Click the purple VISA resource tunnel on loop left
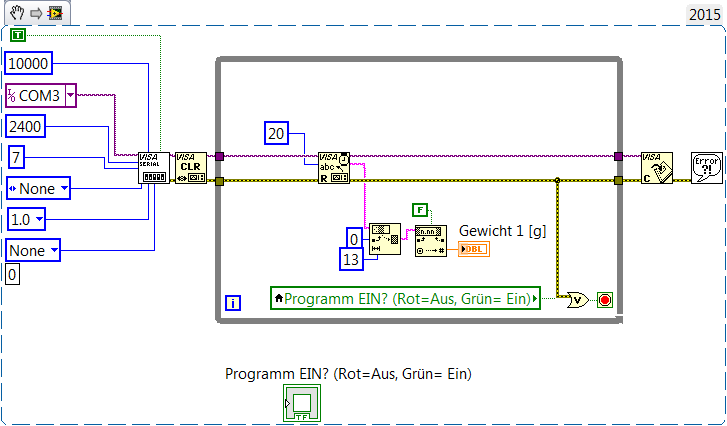727x426 pixels. pos(220,156)
